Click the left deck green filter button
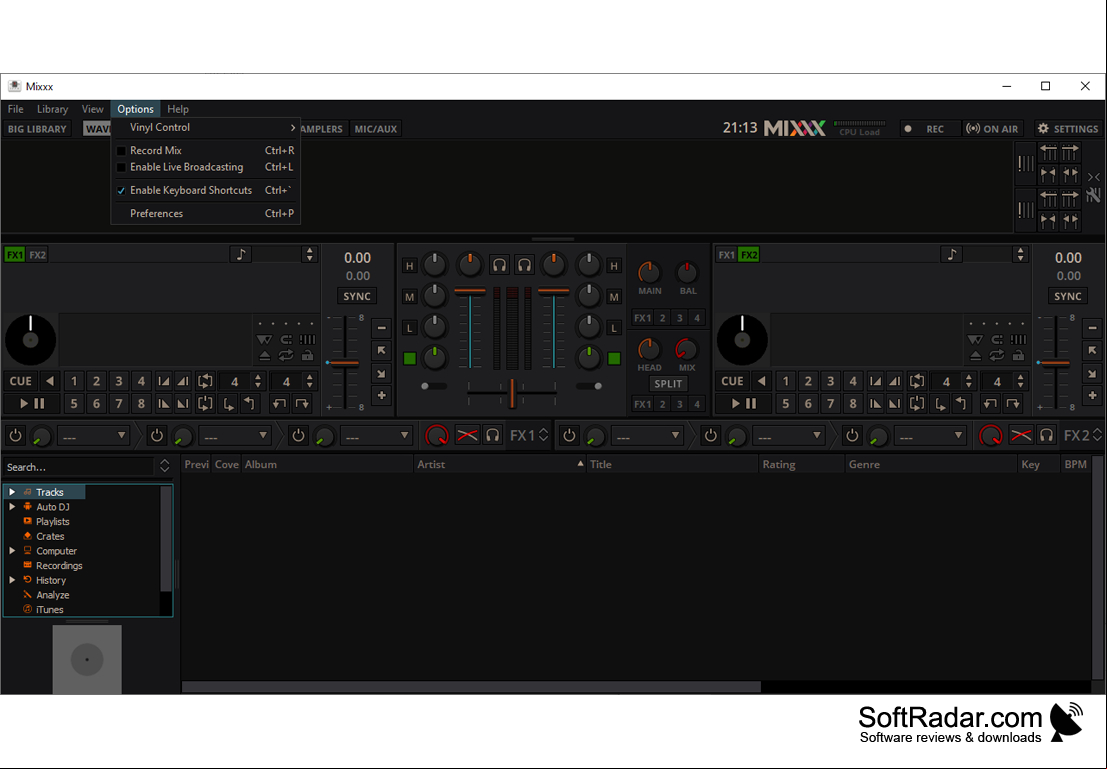Image resolution: width=1107 pixels, height=769 pixels. pos(409,359)
